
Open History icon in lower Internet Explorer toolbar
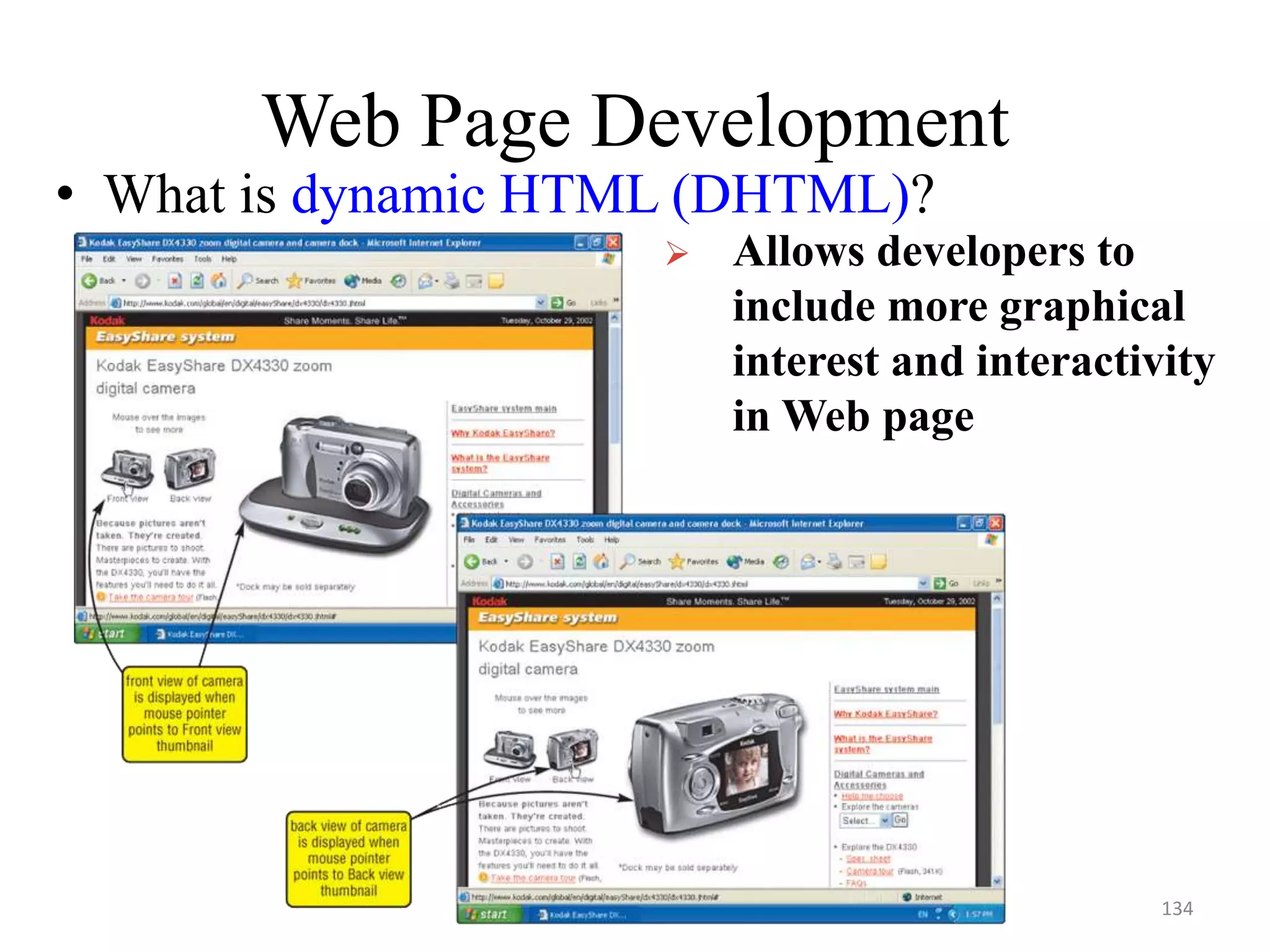(781, 562)
